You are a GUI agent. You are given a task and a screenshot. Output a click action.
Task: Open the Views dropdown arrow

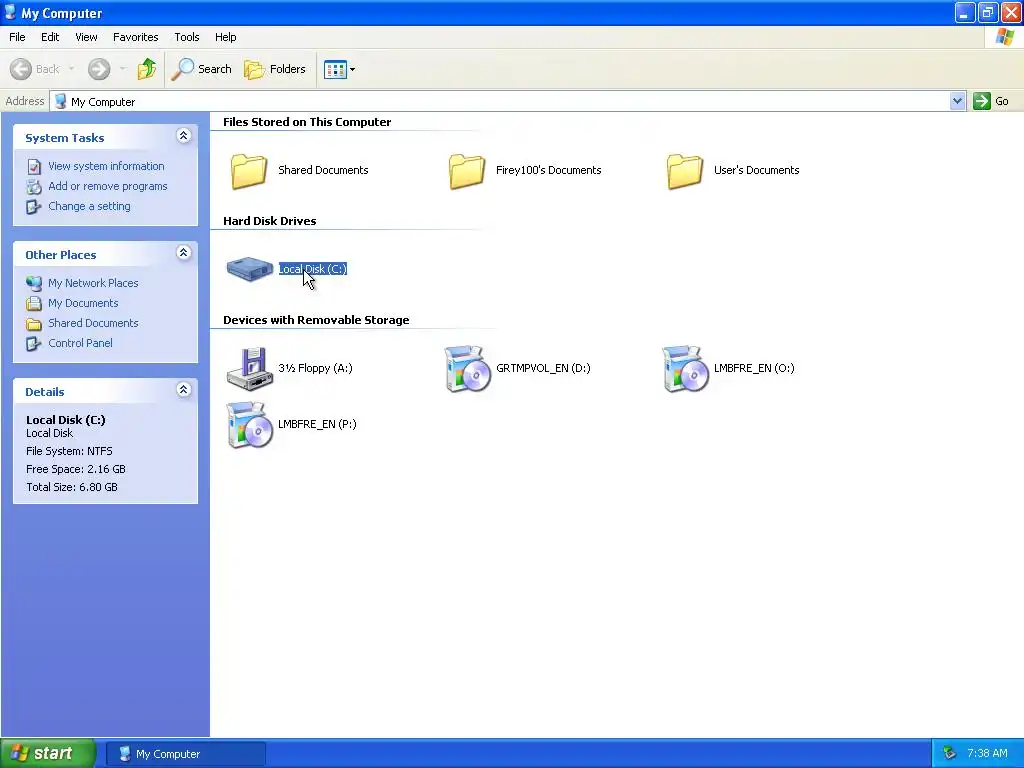click(353, 69)
